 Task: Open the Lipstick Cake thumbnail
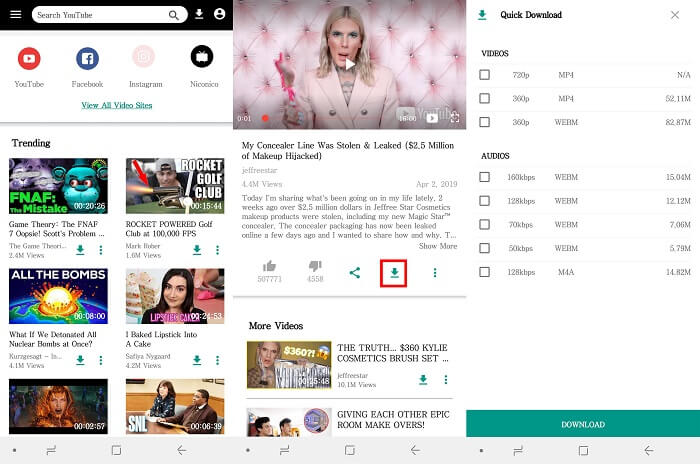[x=175, y=296]
